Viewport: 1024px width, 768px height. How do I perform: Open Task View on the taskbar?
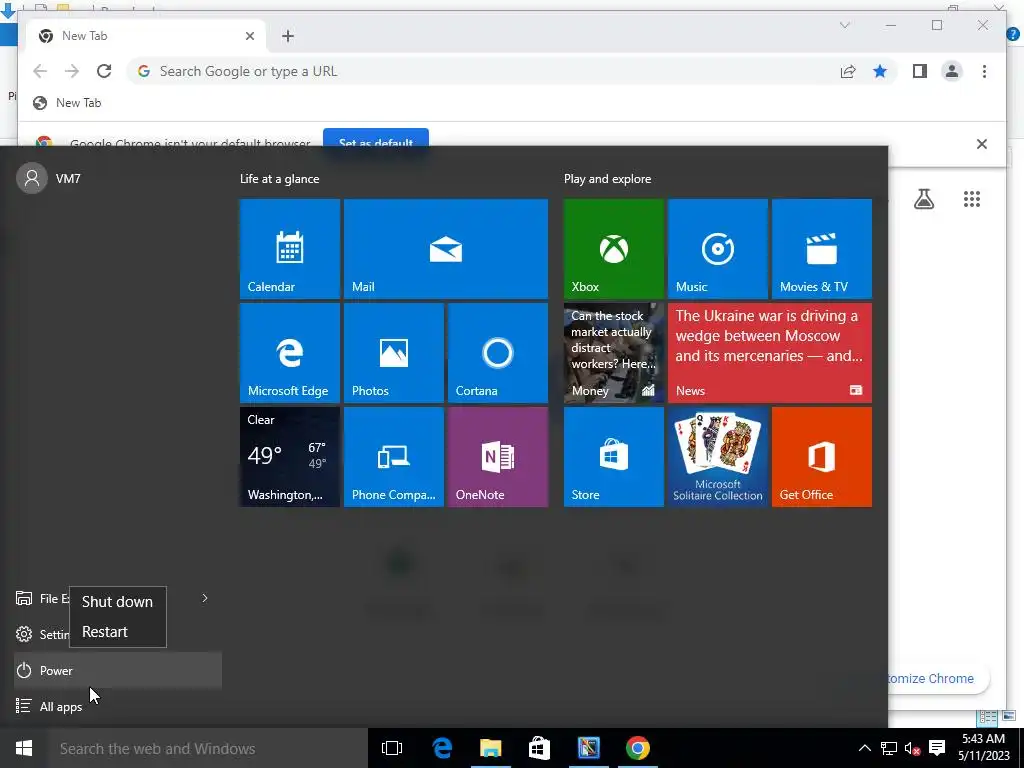click(392, 748)
